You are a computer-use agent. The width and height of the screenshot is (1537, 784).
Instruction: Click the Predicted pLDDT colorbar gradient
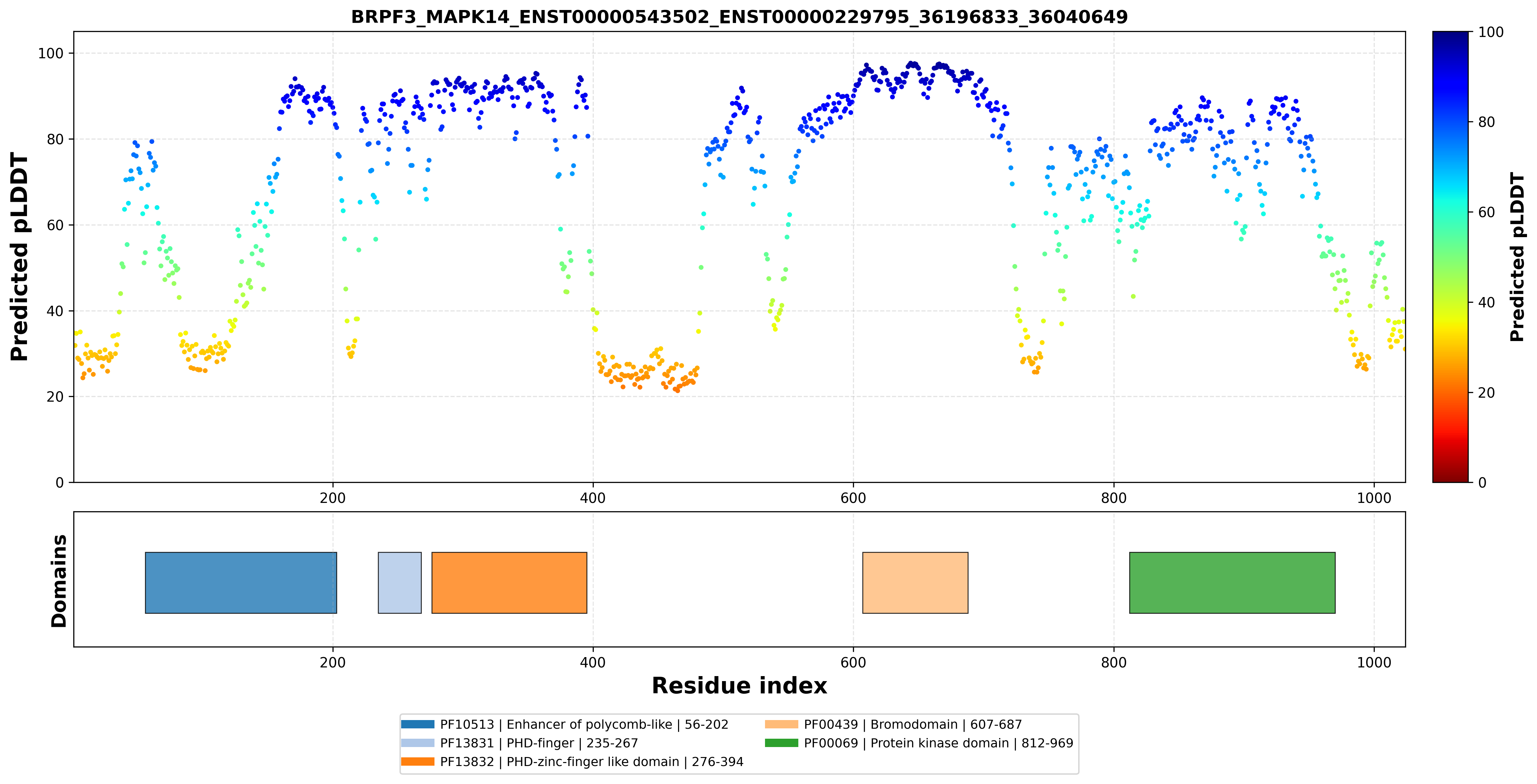pos(1450,257)
